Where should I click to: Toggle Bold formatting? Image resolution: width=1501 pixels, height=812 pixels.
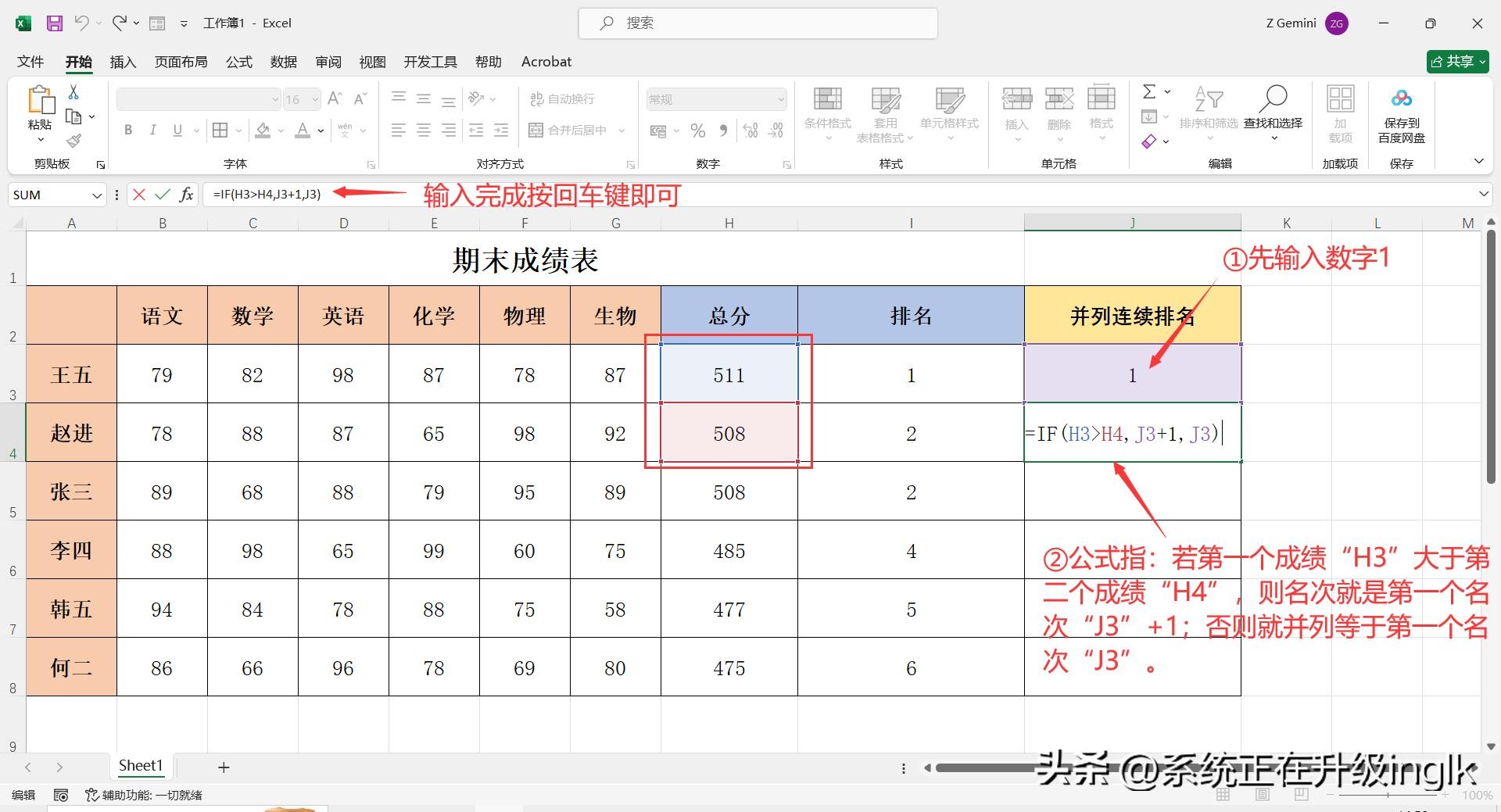point(128,131)
